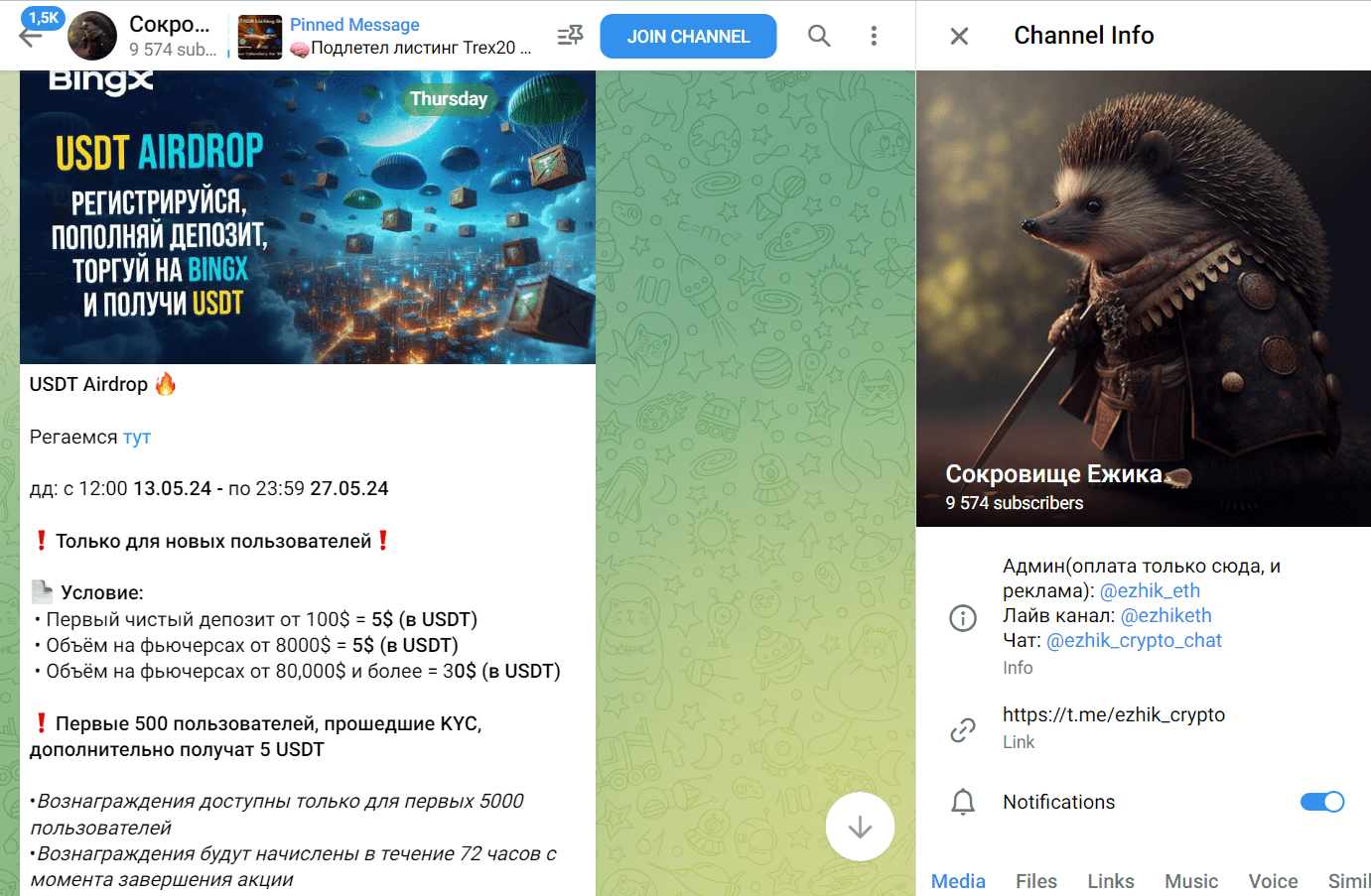Click the '9 574 sub...' count in chat header
The height and width of the screenshot is (896, 1371).
[173, 49]
